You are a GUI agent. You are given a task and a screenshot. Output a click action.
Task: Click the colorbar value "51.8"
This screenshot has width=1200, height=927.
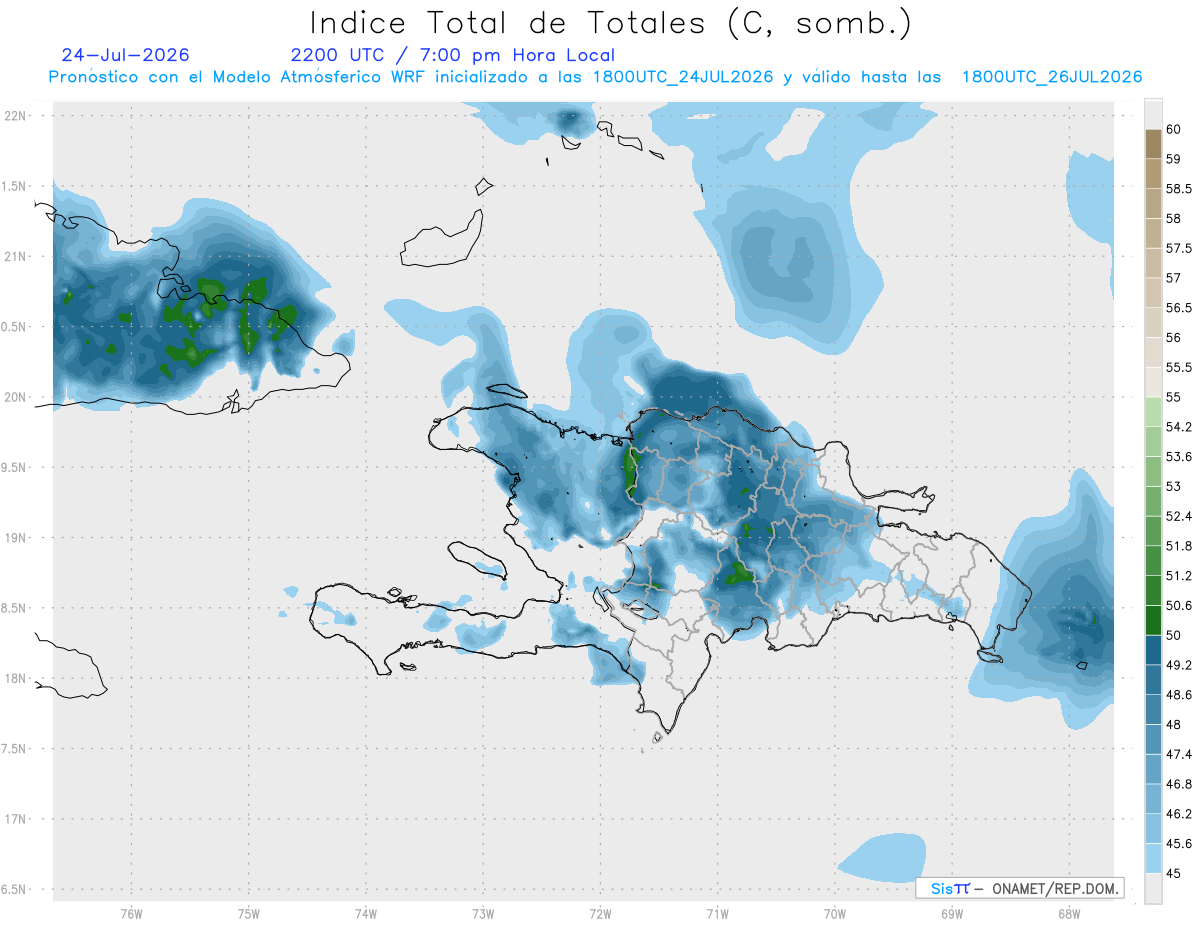1179,546
